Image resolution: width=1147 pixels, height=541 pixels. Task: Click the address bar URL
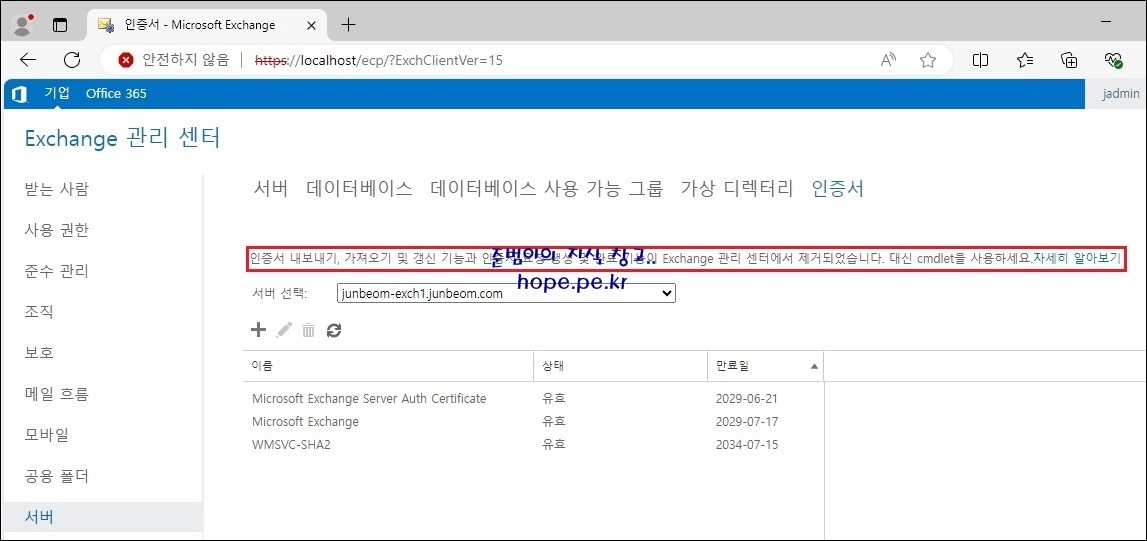coord(379,60)
